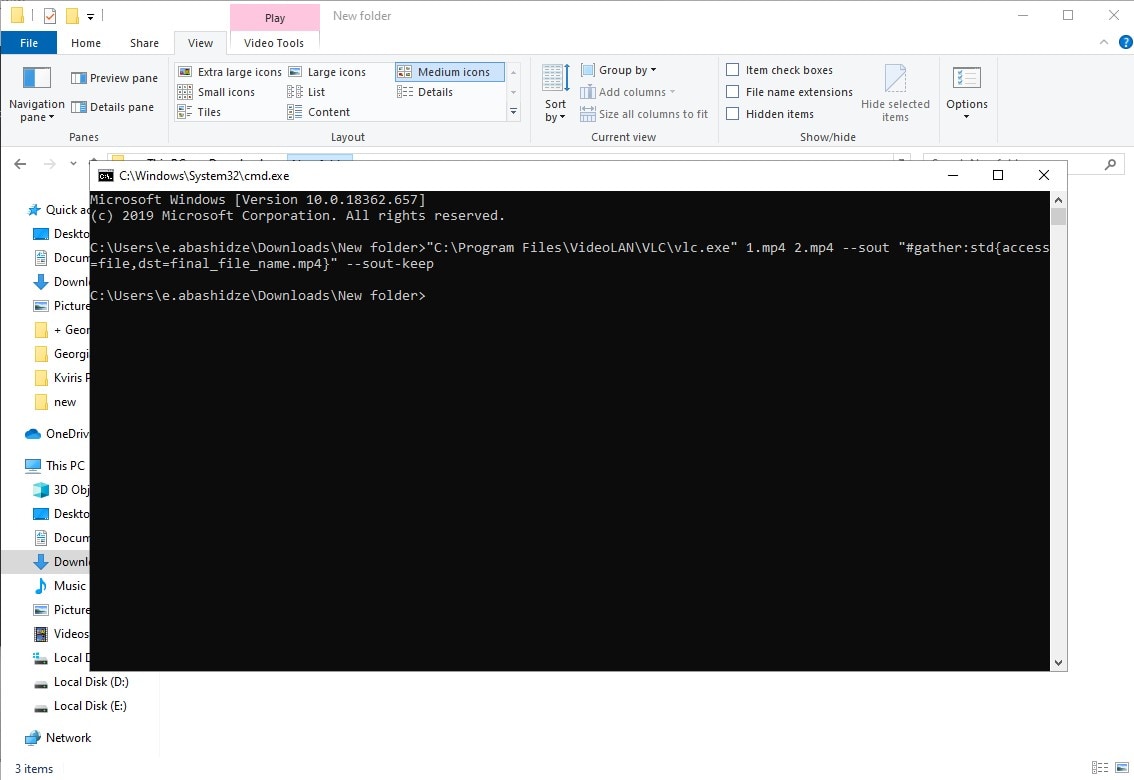The width and height of the screenshot is (1134, 780).
Task: Open the File menu in Explorer
Action: click(x=29, y=43)
